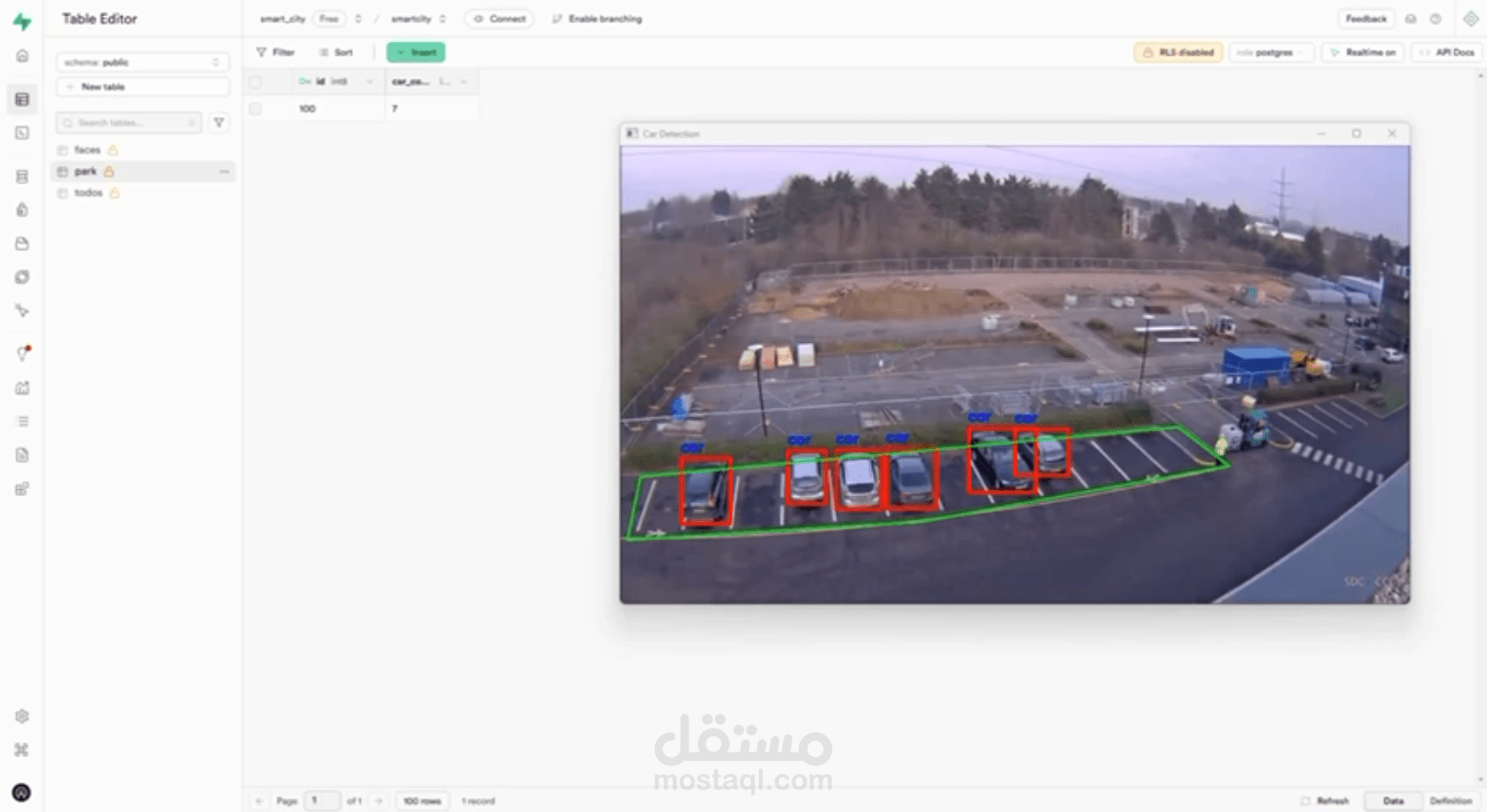The width and height of the screenshot is (1487, 812).
Task: Click the table list filter funnel icon
Action: point(219,122)
